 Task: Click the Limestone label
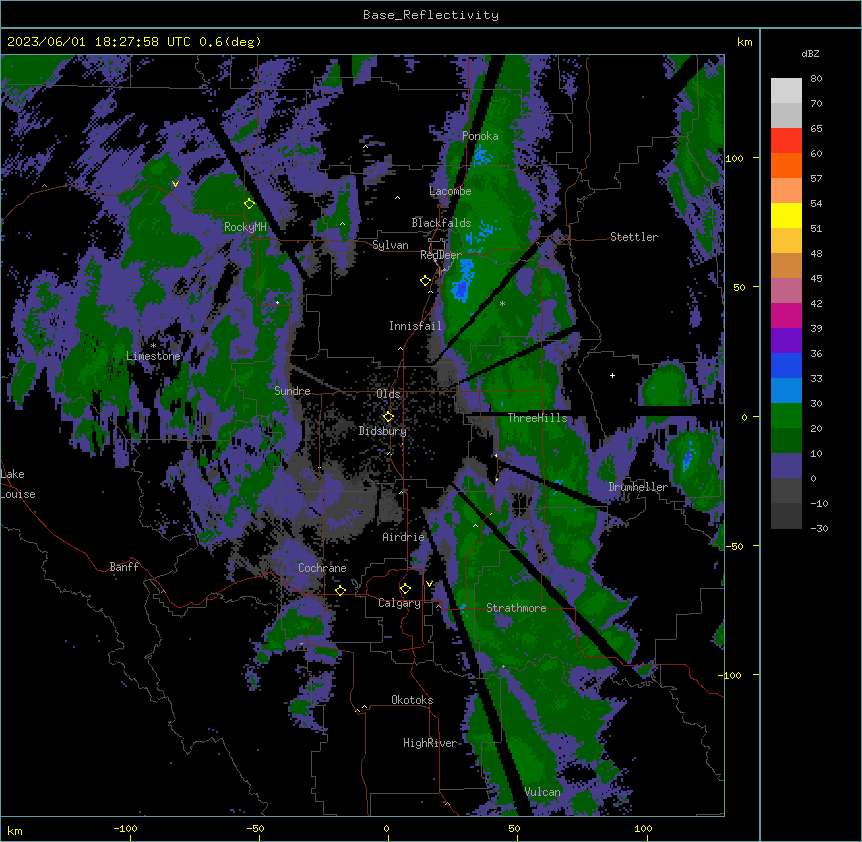tap(153, 356)
